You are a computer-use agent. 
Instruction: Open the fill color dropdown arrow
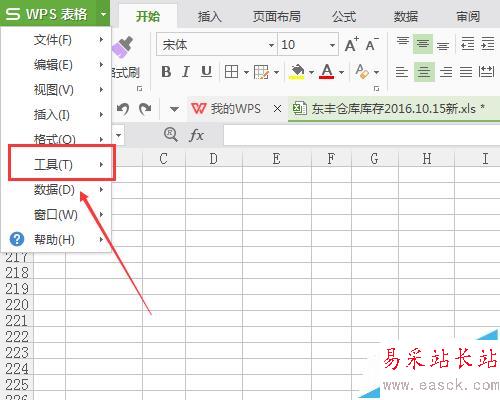click(311, 72)
